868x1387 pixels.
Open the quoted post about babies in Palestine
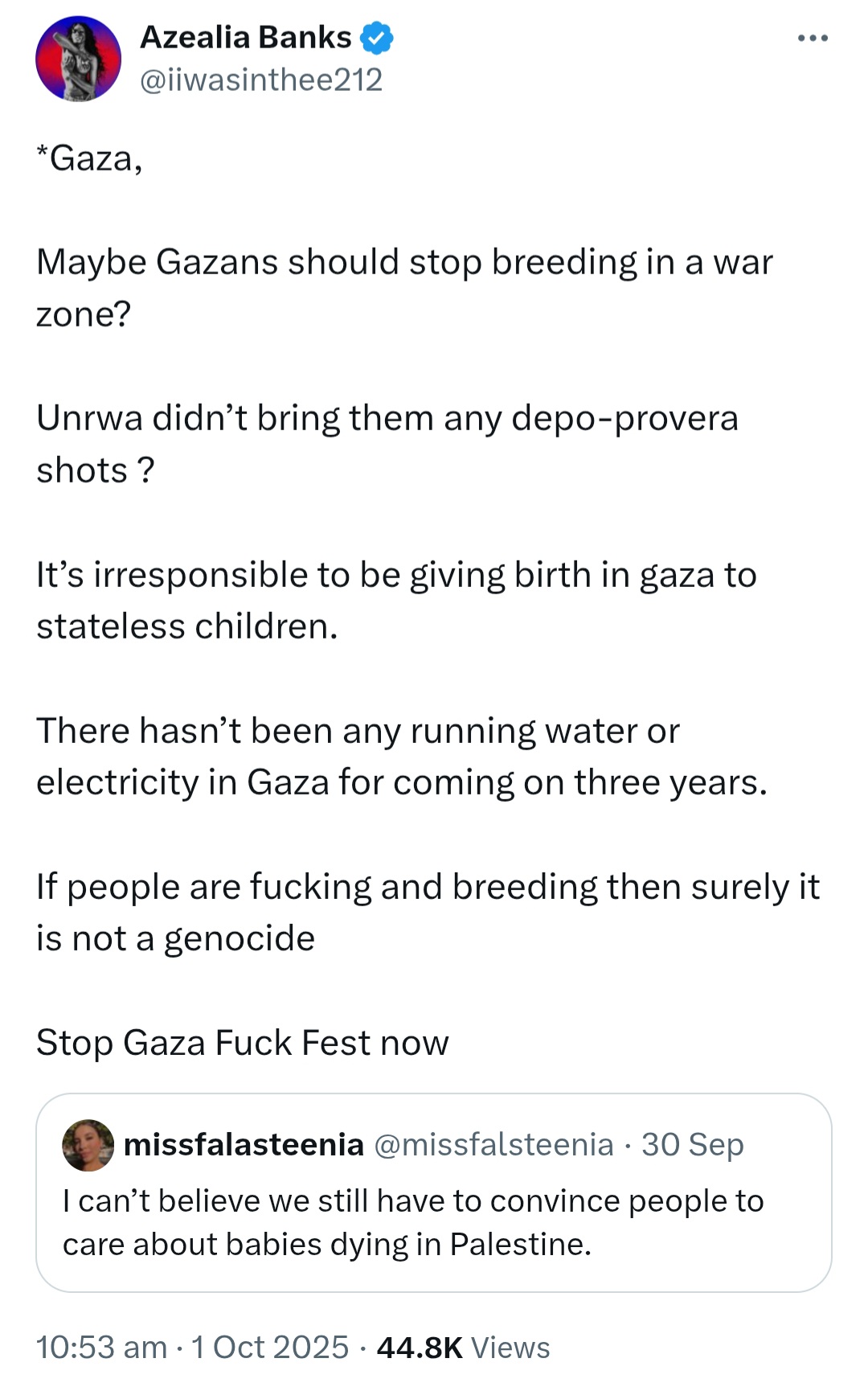413,1222
